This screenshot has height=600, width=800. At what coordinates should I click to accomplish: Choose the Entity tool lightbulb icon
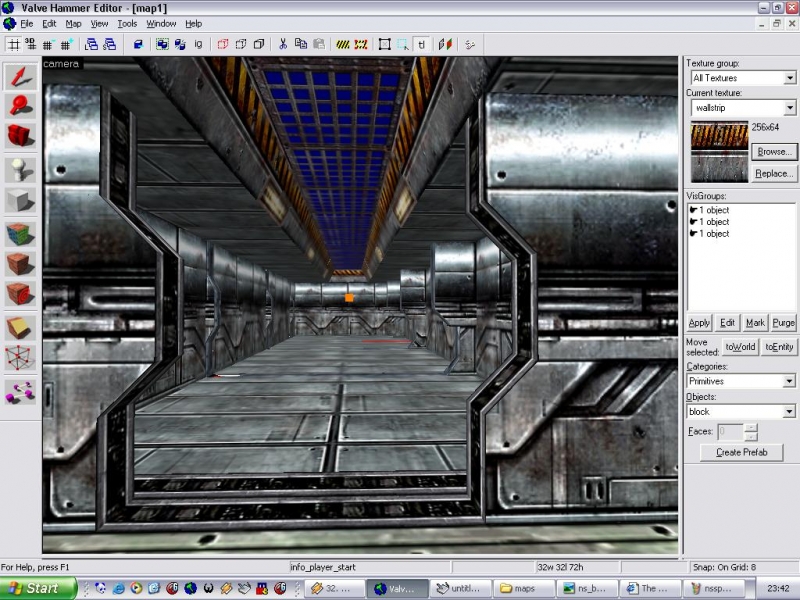click(20, 168)
